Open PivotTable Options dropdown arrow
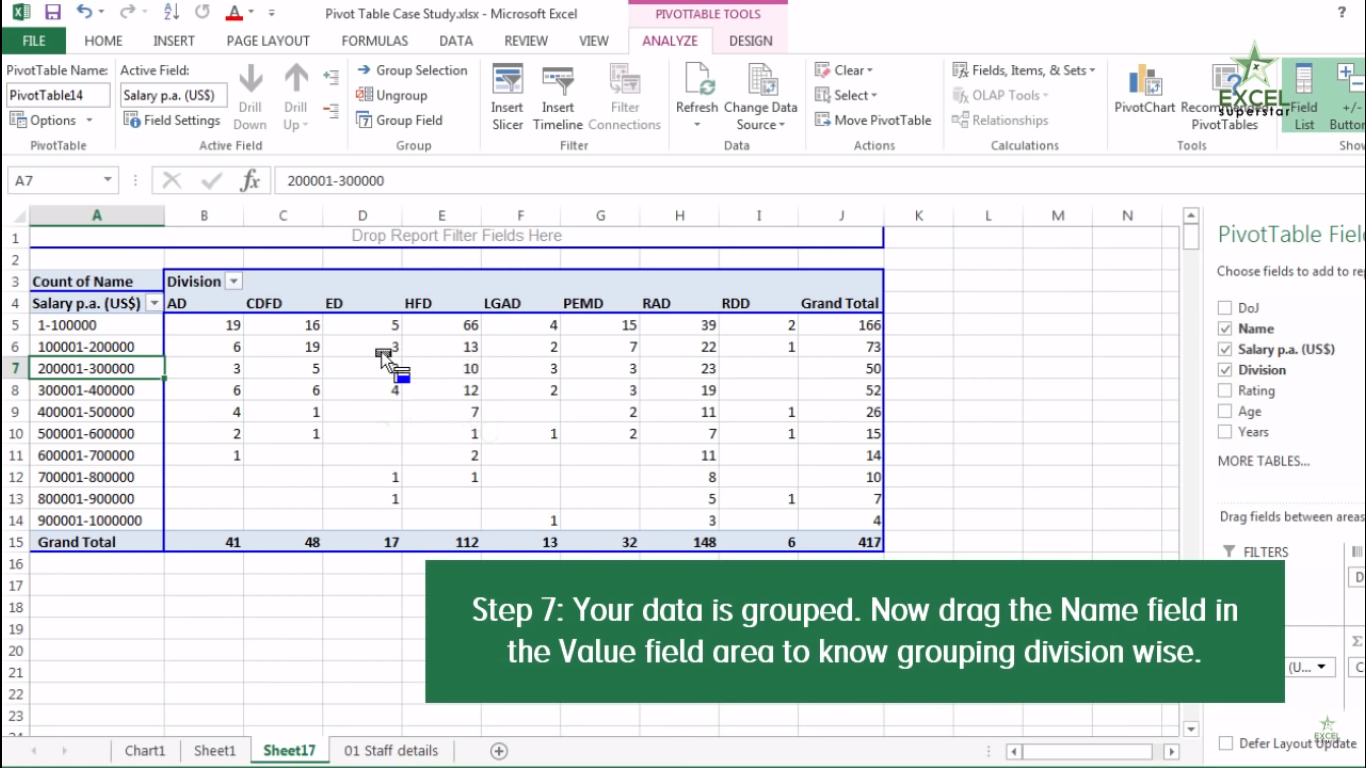The height and width of the screenshot is (768, 1366). coord(88,121)
